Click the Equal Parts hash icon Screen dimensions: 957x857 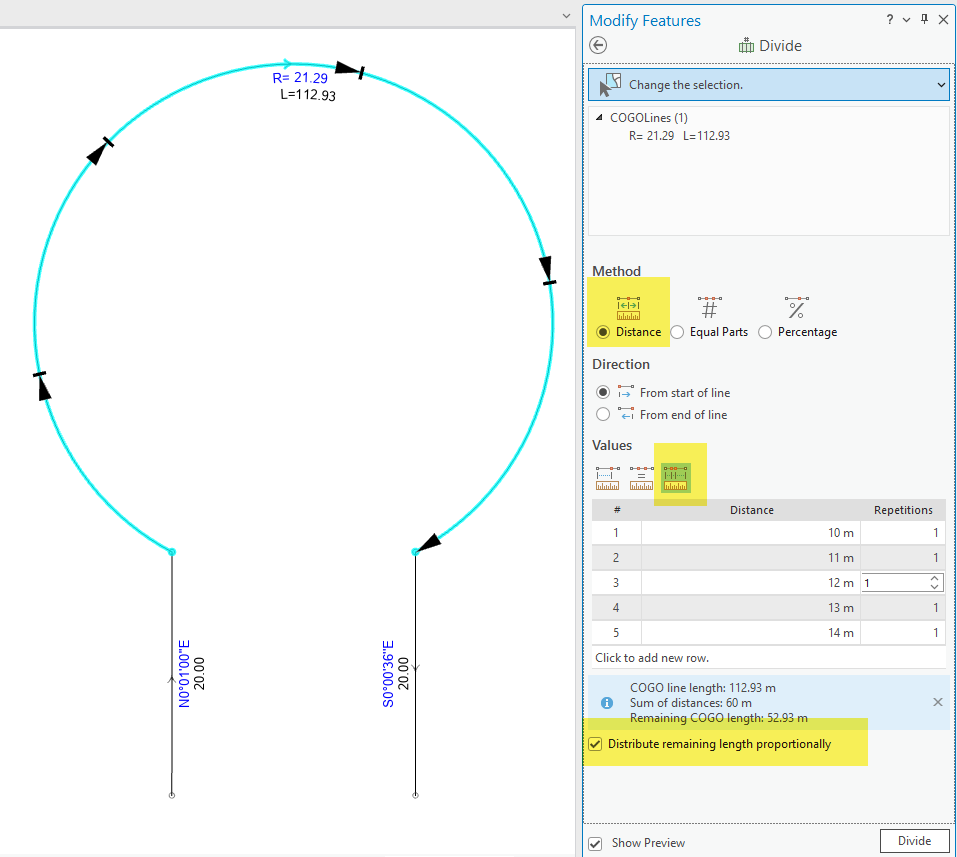(709, 308)
